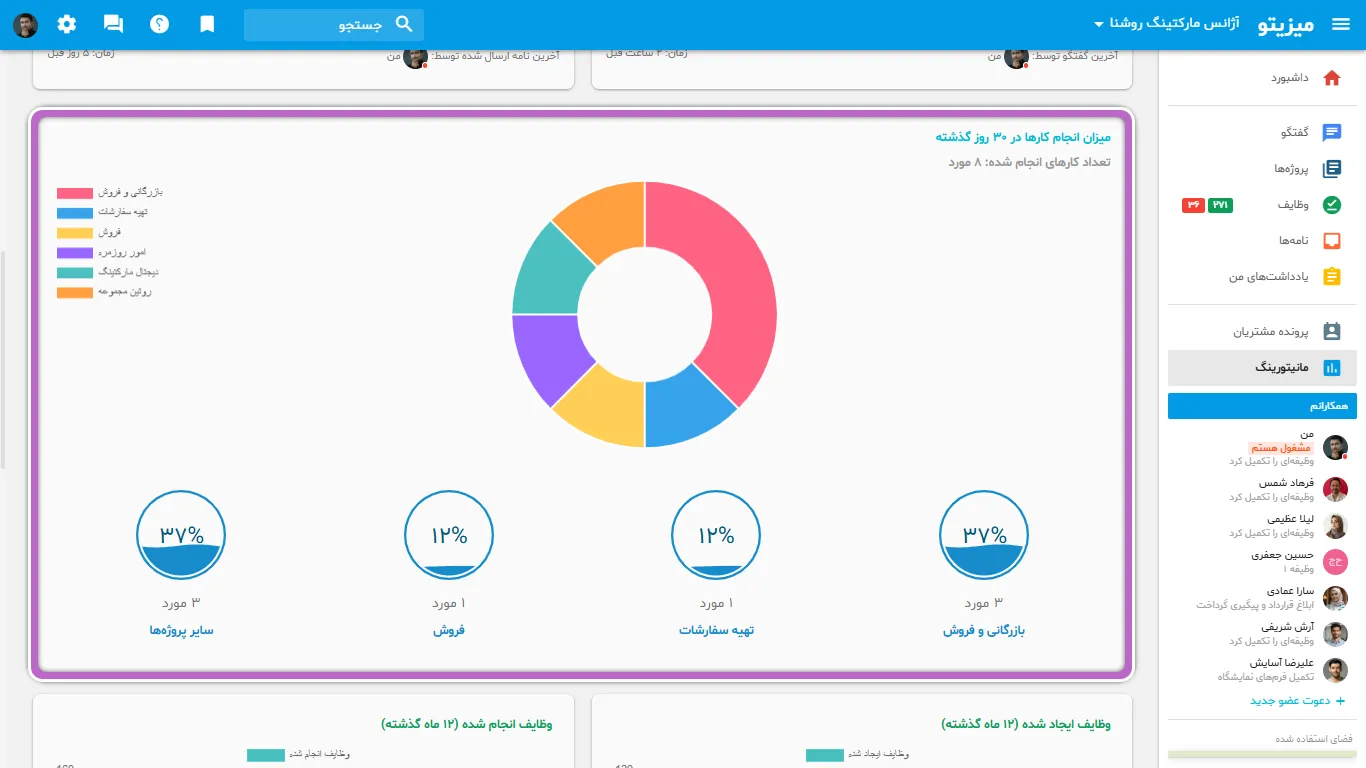Click the help question mark icon

(x=160, y=24)
